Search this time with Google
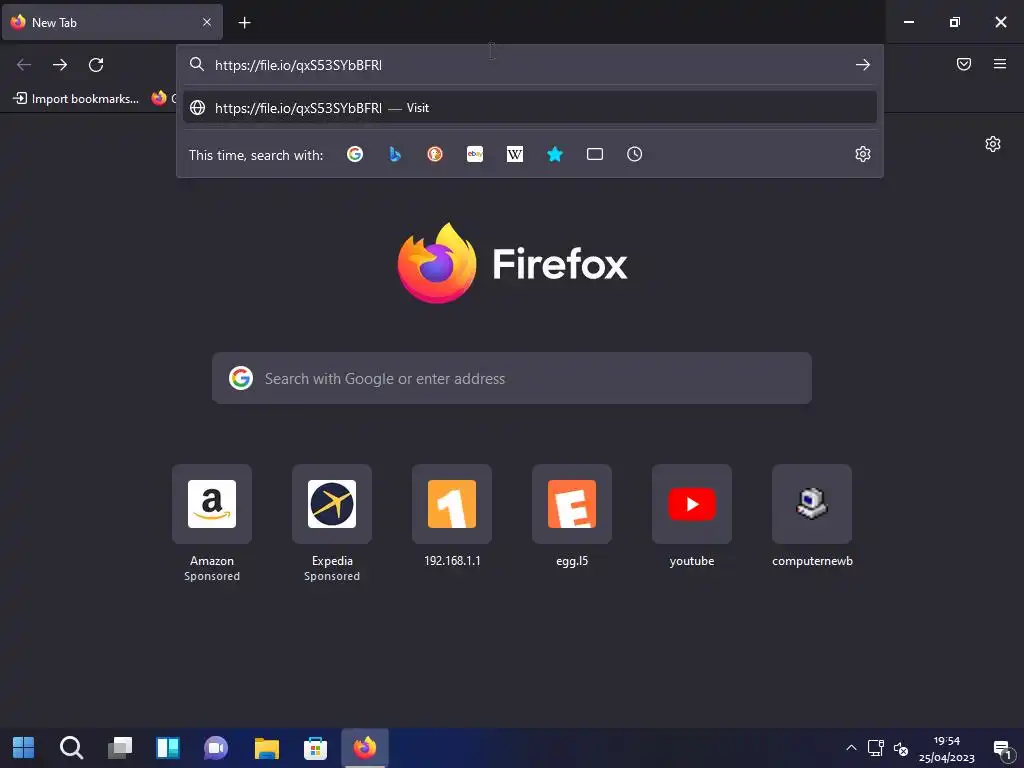1024x768 pixels. click(x=355, y=154)
